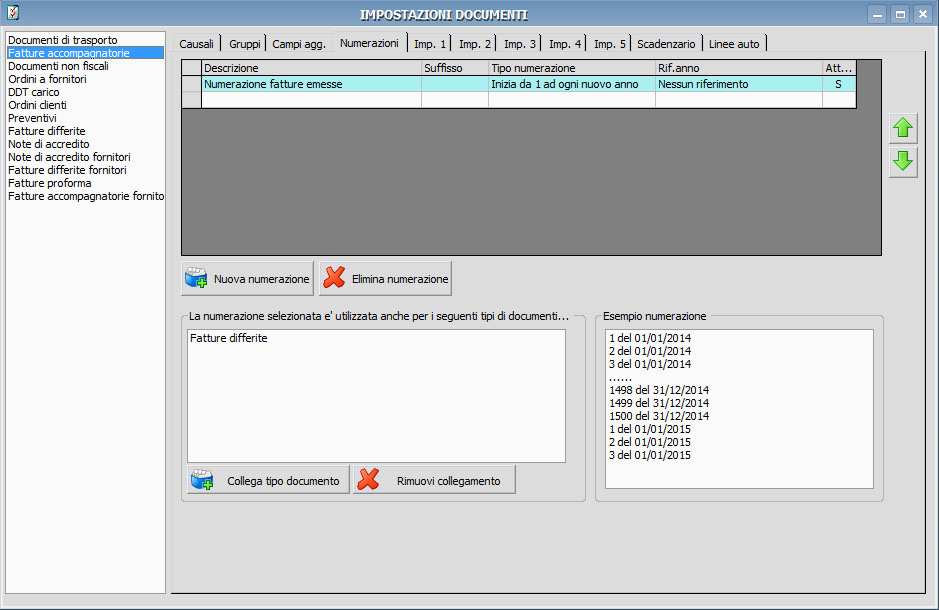This screenshot has height=610, width=939.
Task: Click Nessun riferimento cell
Action: 739,84
